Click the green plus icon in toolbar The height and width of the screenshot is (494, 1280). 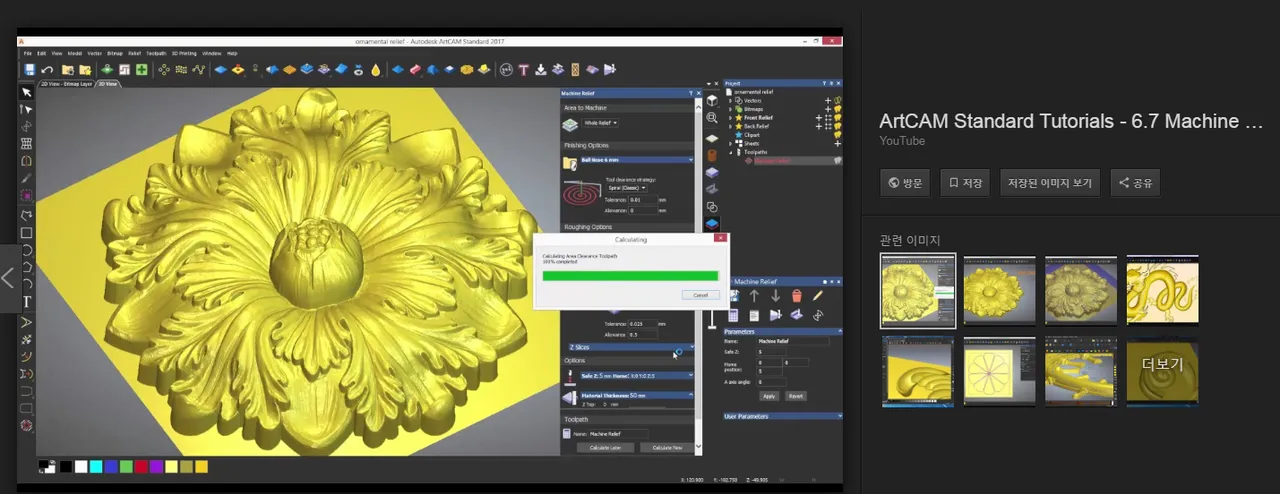click(x=142, y=70)
